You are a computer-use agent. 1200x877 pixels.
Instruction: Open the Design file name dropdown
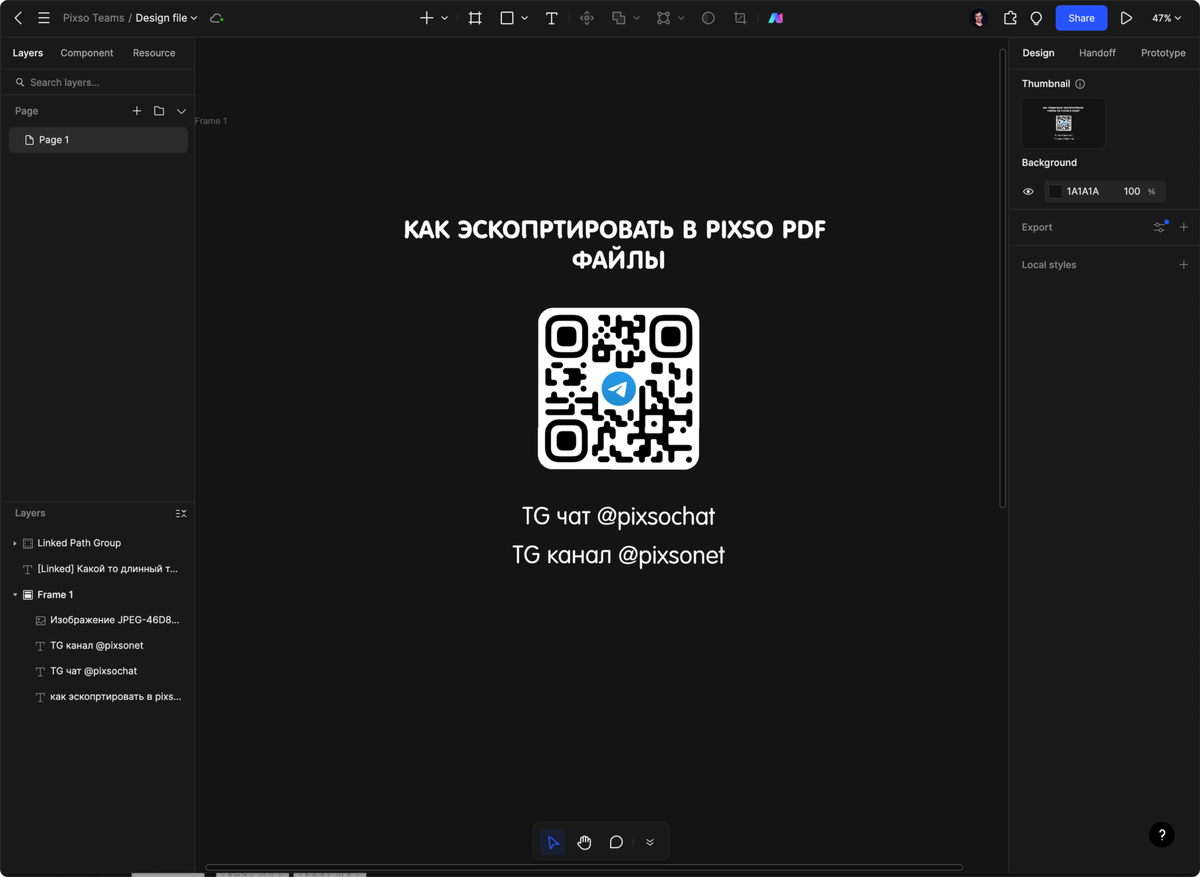point(167,18)
